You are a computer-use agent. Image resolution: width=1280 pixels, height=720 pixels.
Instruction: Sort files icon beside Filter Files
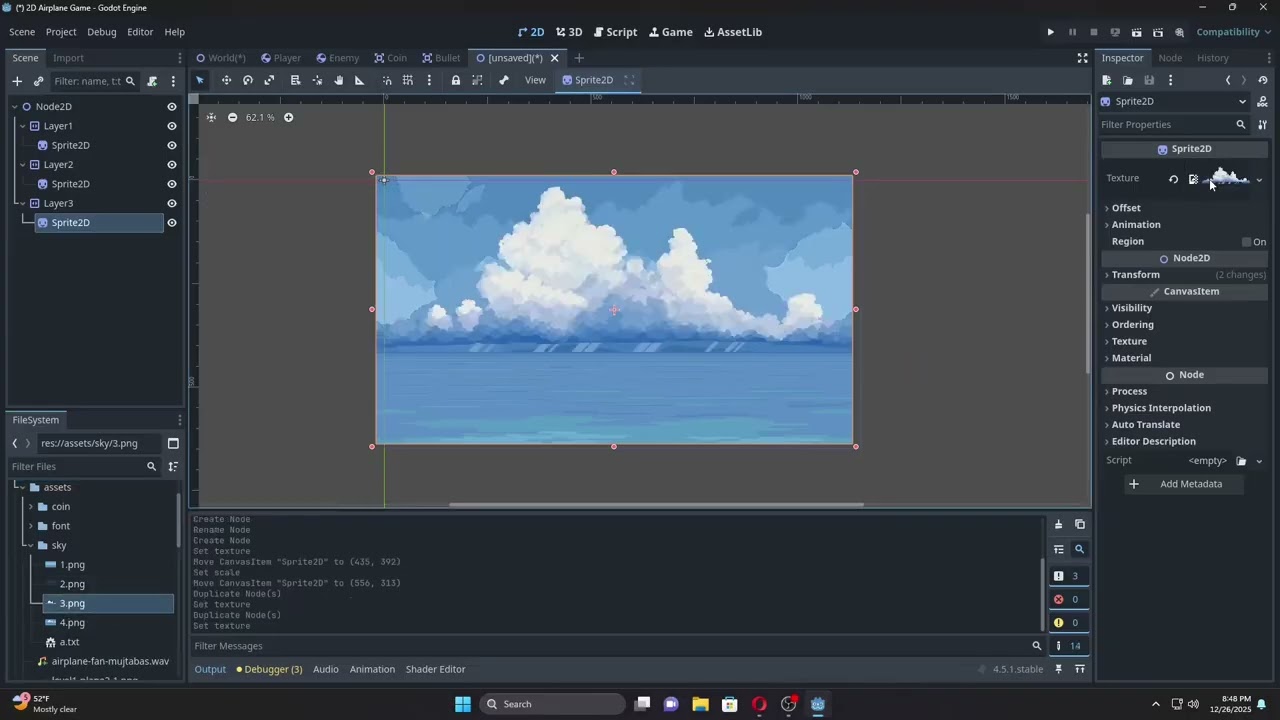coord(173,466)
